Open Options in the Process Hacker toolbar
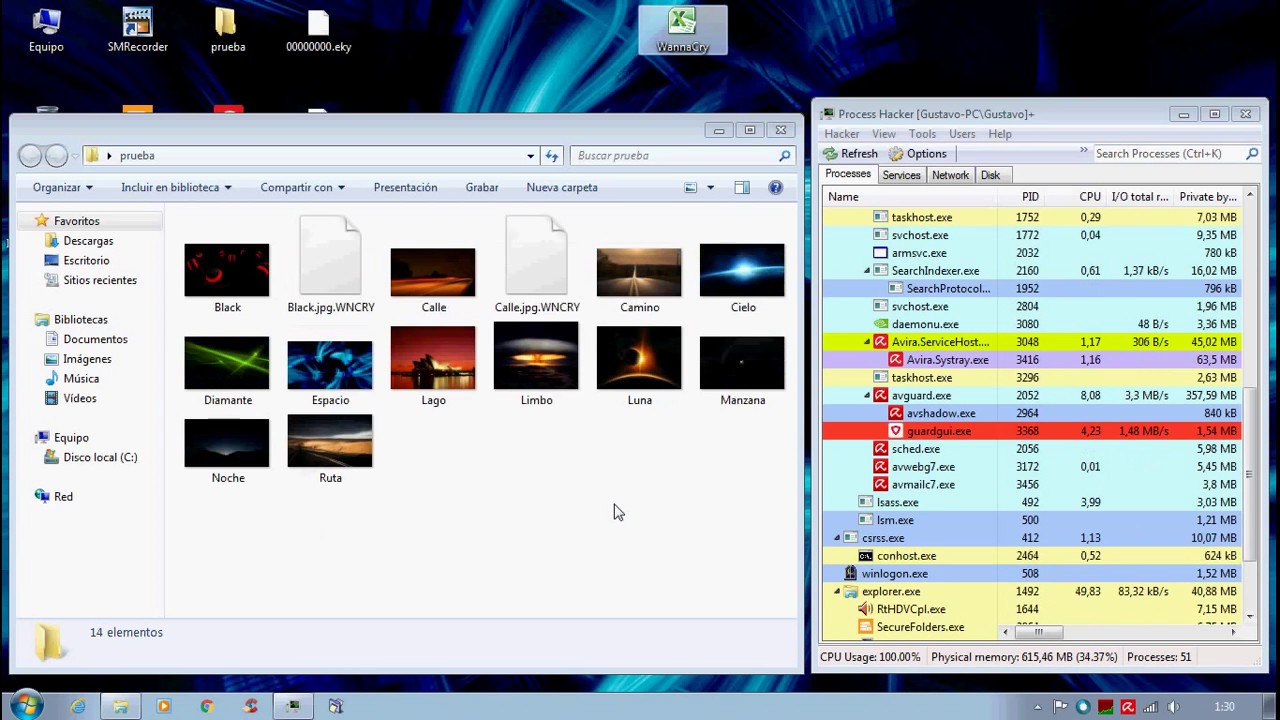 coord(918,154)
